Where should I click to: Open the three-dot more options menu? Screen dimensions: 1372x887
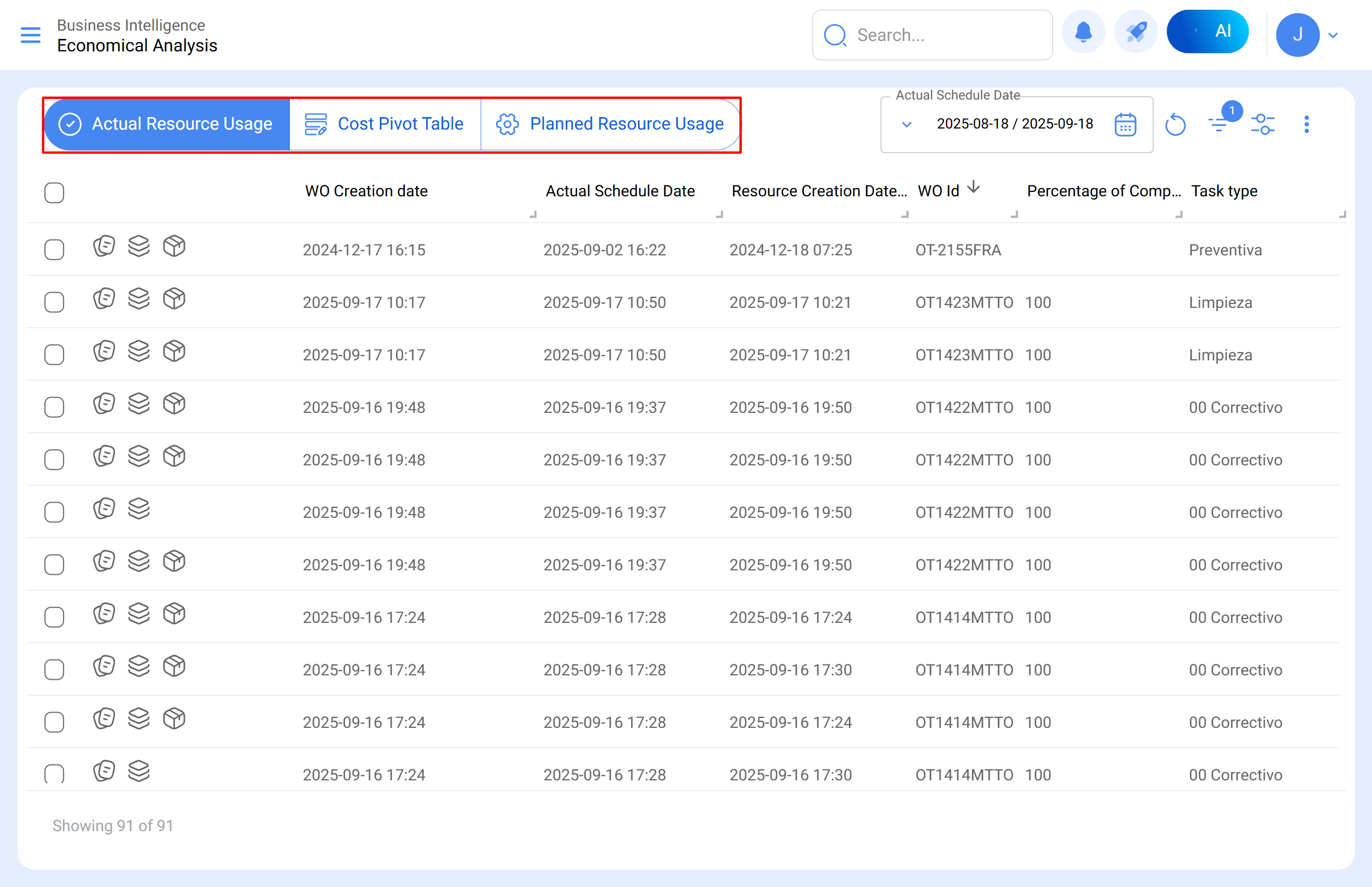(x=1306, y=125)
